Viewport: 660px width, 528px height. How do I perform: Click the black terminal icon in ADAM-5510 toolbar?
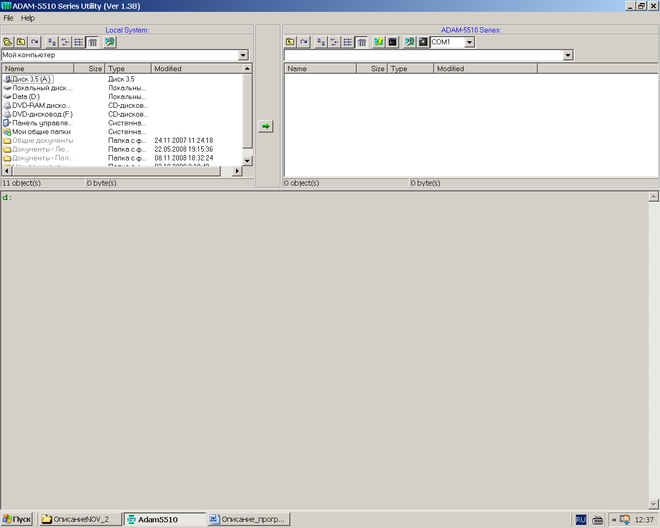393,42
